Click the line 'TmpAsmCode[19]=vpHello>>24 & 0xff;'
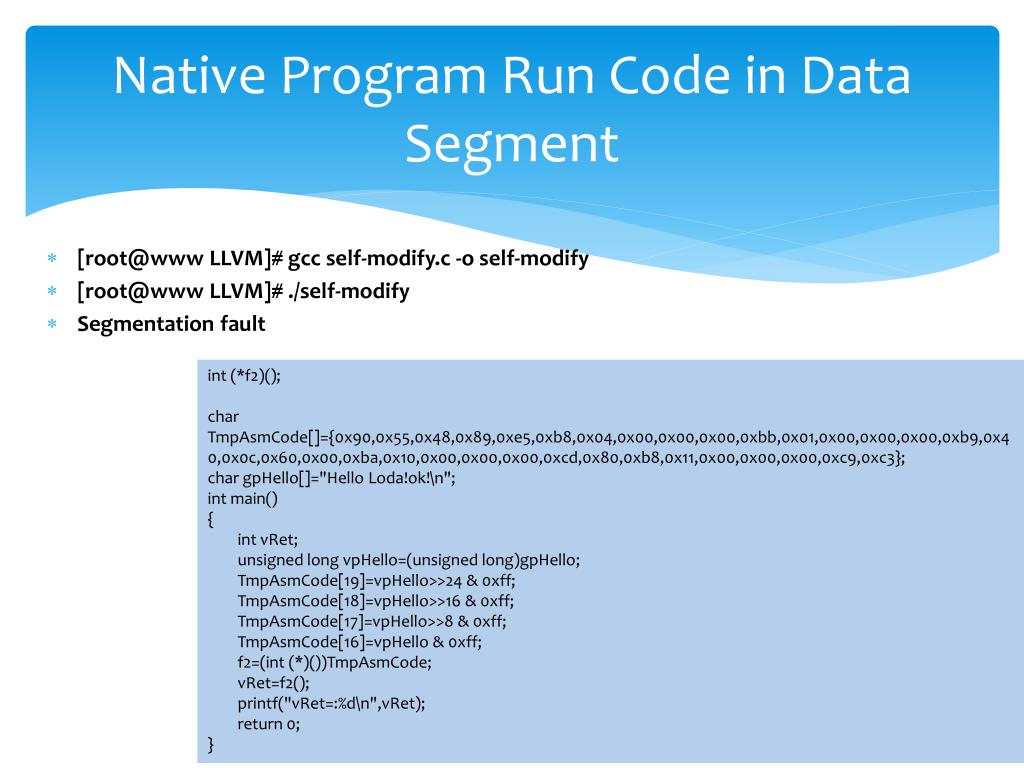The height and width of the screenshot is (768, 1024). pyautogui.click(x=377, y=581)
